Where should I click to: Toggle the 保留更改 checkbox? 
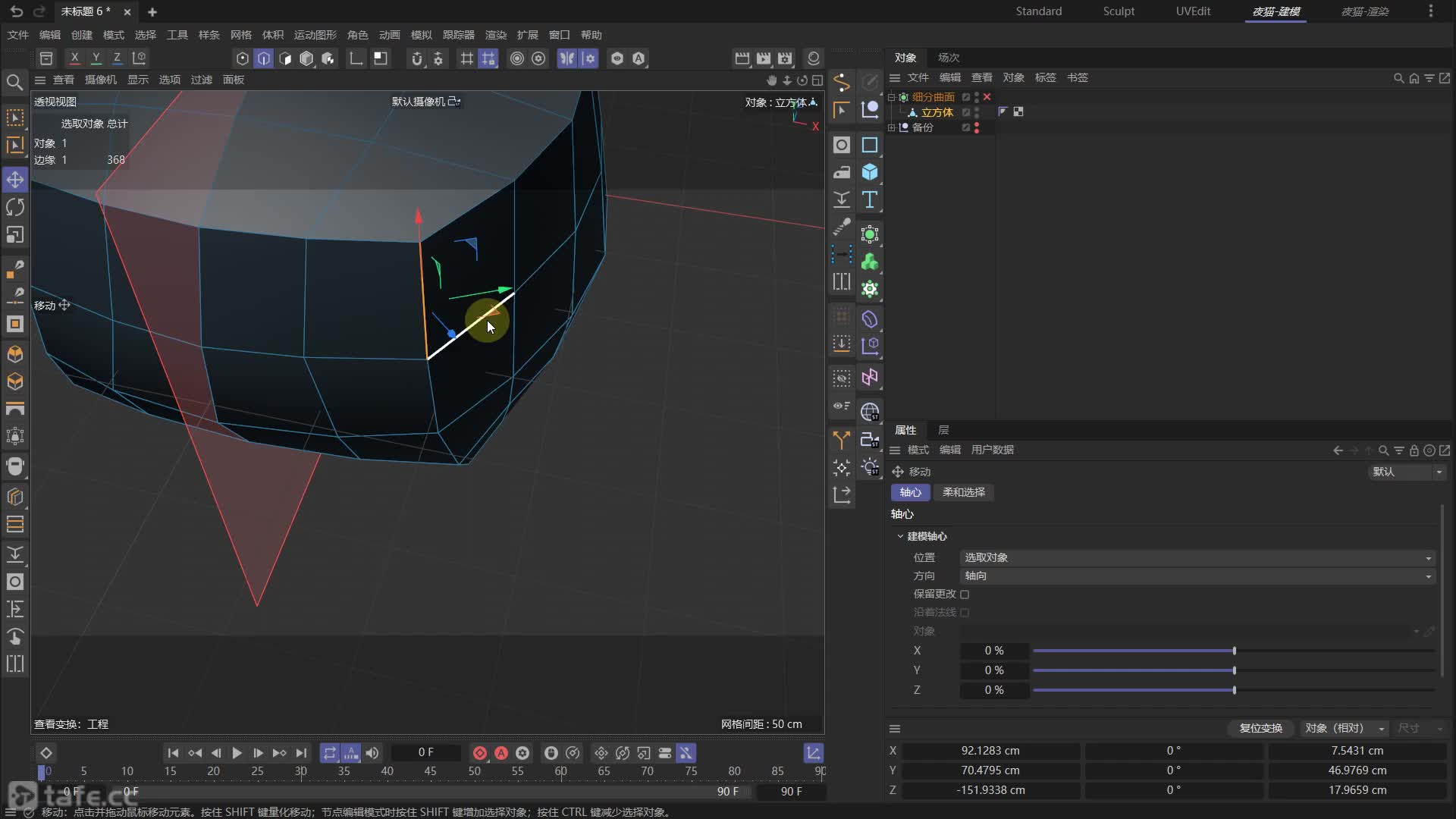965,595
